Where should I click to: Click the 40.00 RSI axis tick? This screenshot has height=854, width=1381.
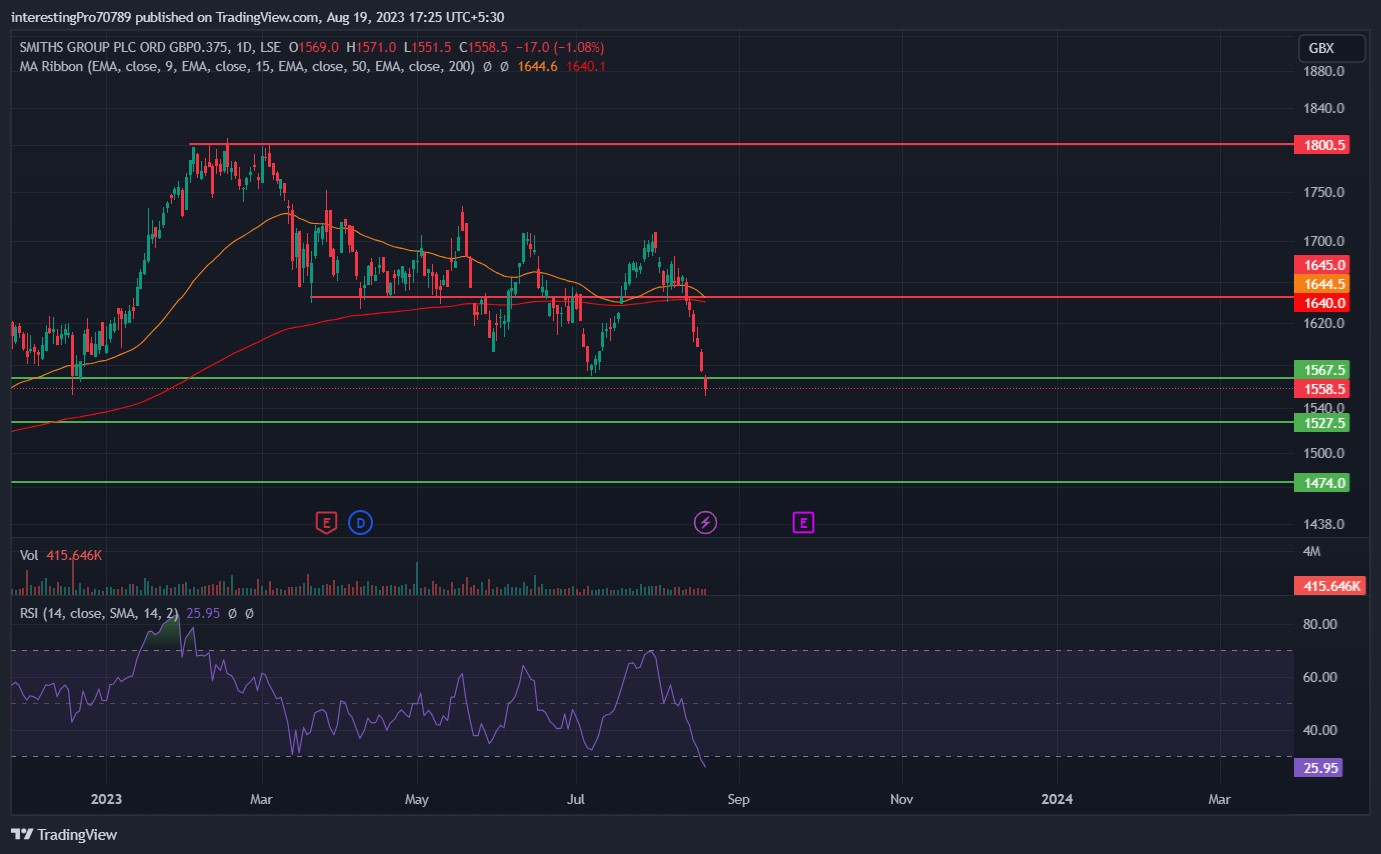tap(1321, 730)
